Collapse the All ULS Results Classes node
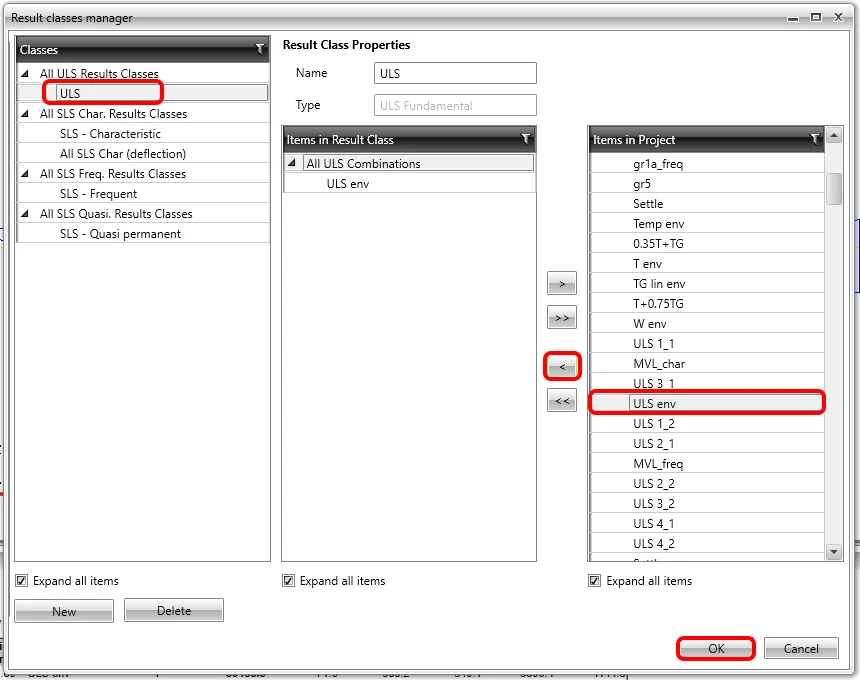 click(x=25, y=73)
